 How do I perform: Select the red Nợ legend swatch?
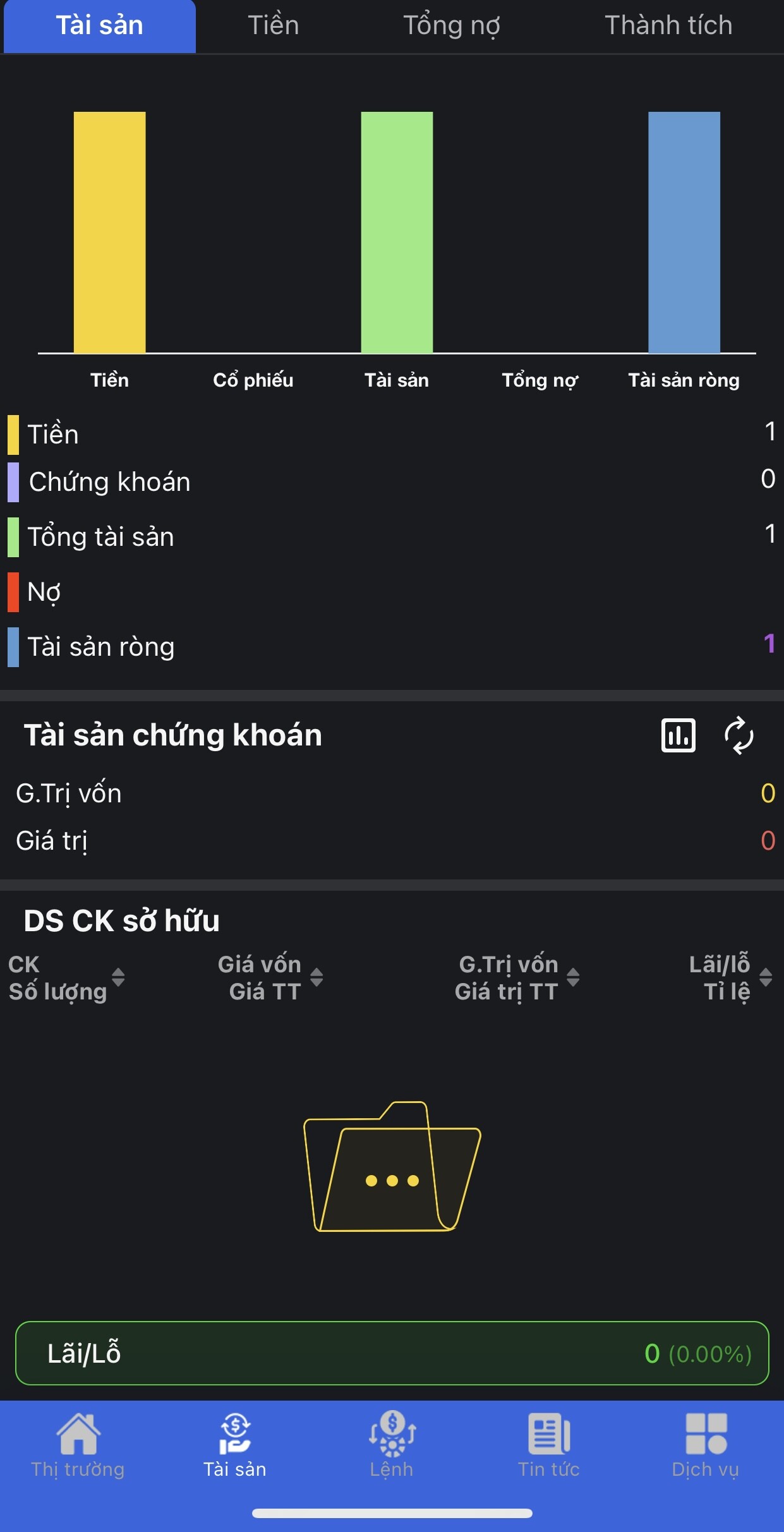pyautogui.click(x=13, y=592)
